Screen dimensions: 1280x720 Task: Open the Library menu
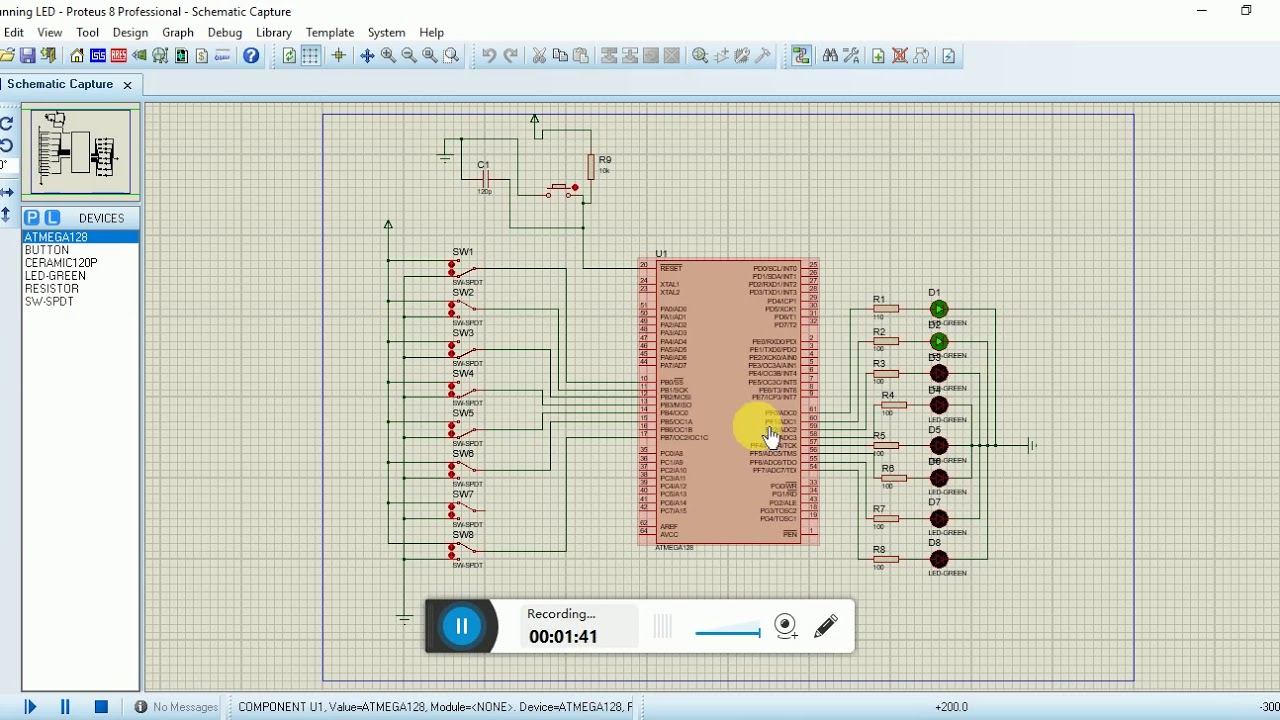click(274, 32)
